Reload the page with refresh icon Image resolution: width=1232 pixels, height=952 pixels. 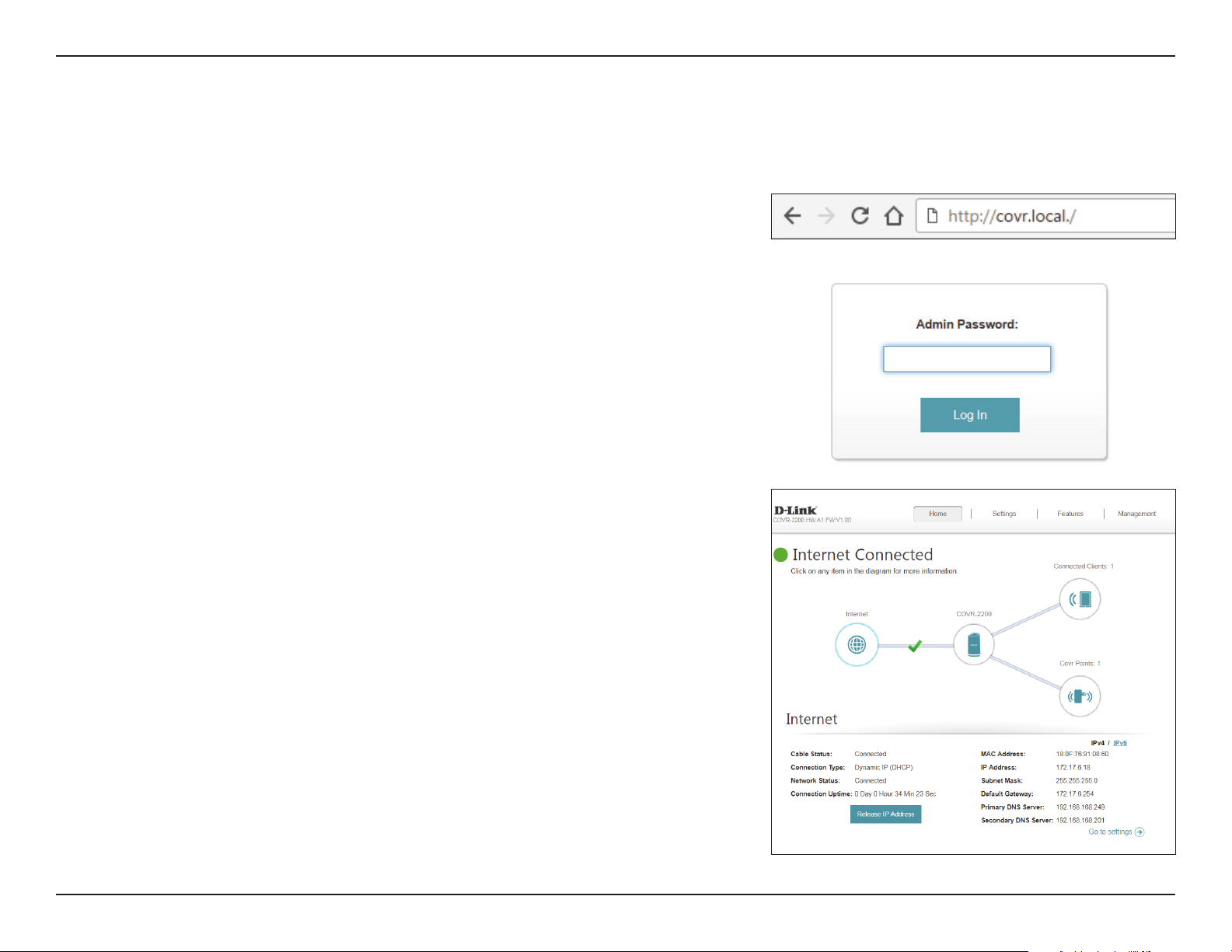click(860, 216)
